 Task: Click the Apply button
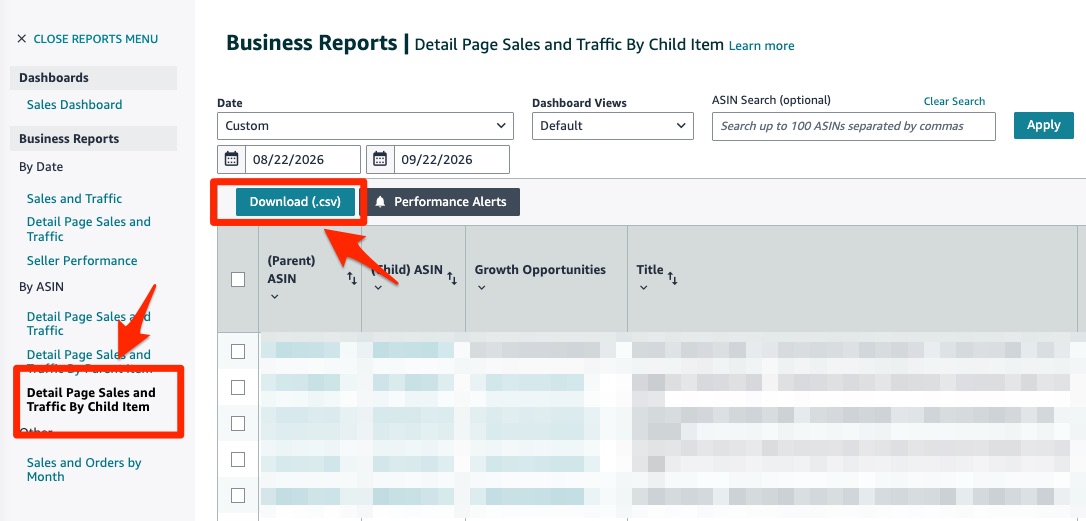point(1044,125)
